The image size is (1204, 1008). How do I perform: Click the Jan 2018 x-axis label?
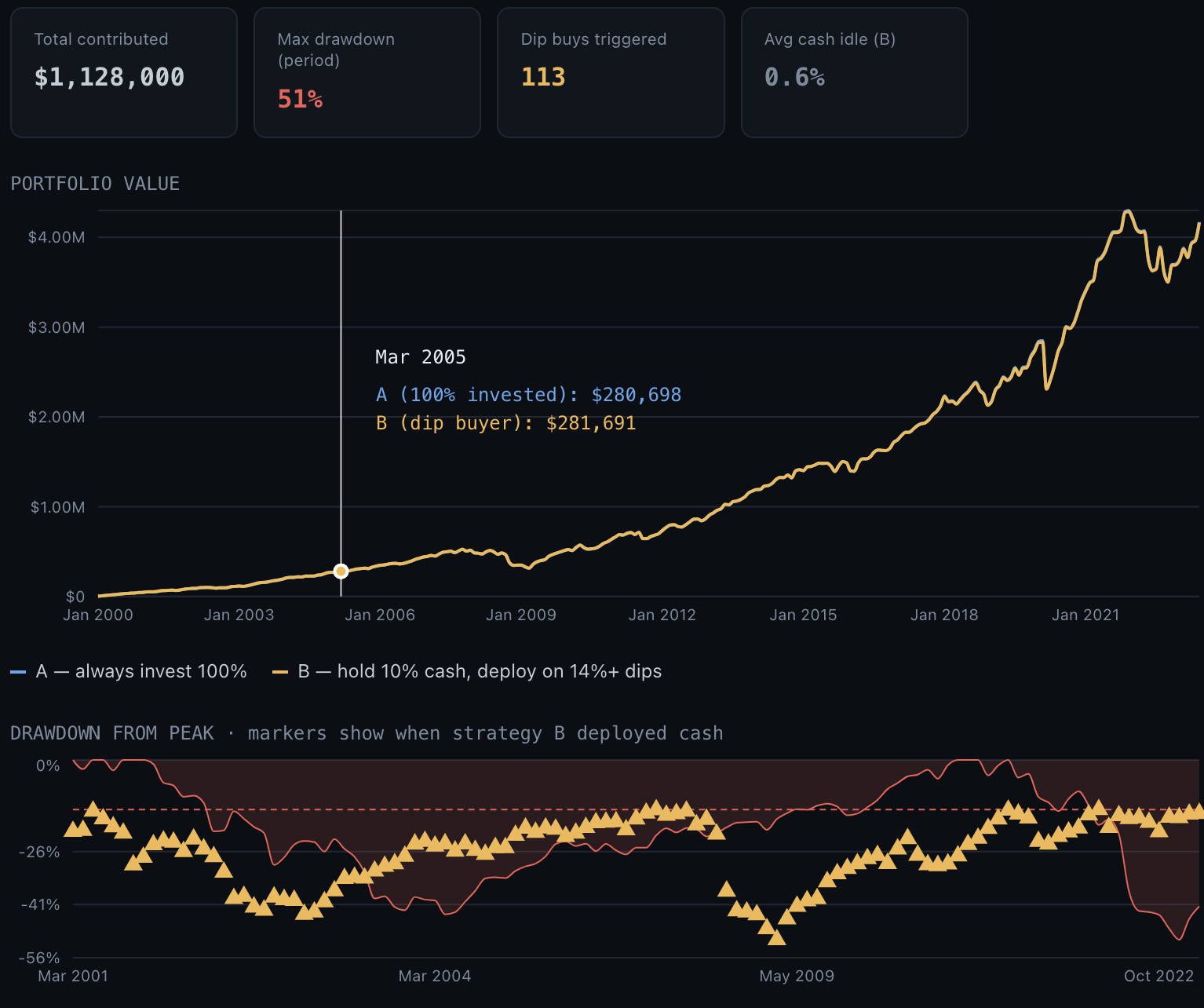pyautogui.click(x=944, y=615)
